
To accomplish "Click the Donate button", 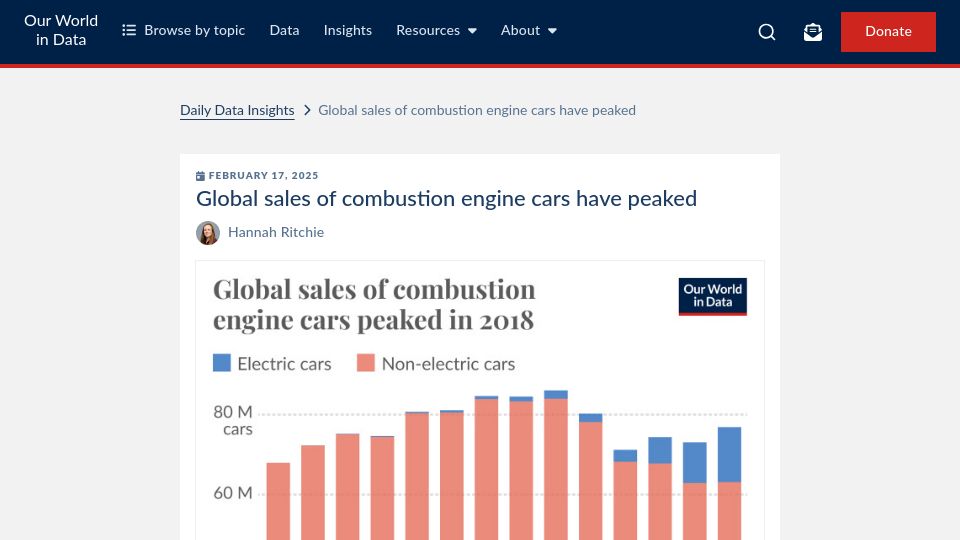I will pyautogui.click(x=888, y=32).
